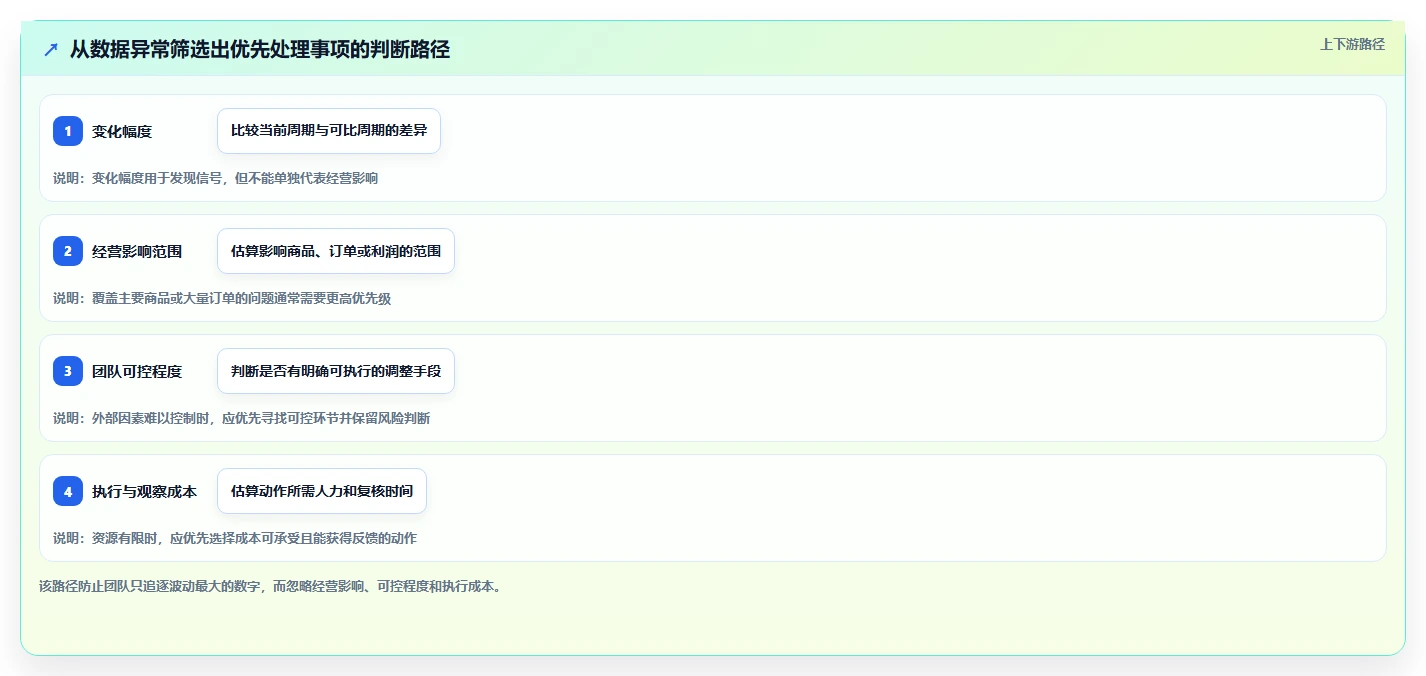This screenshot has width=1426, height=676.
Task: Click the 执行与观察成本 step label
Action: click(144, 491)
